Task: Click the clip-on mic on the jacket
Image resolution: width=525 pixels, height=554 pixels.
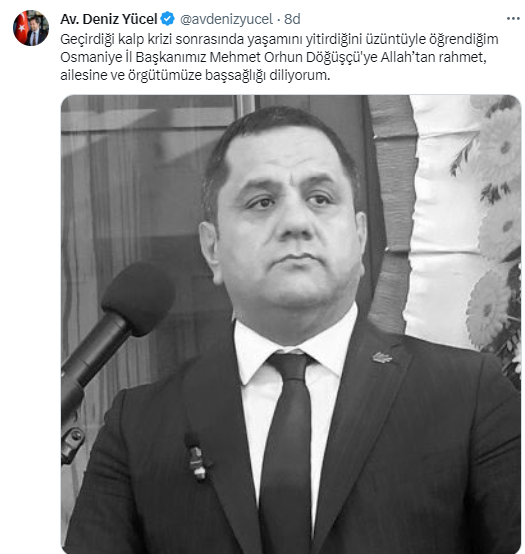Action: [197, 459]
